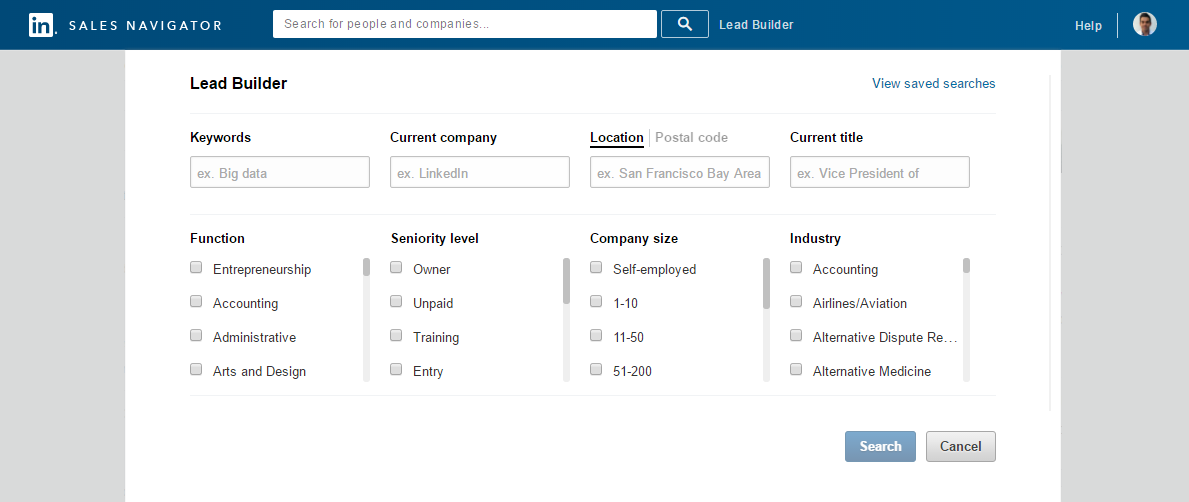Image resolution: width=1189 pixels, height=502 pixels.
Task: Select the Accounting industry checkbox
Action: tap(796, 268)
